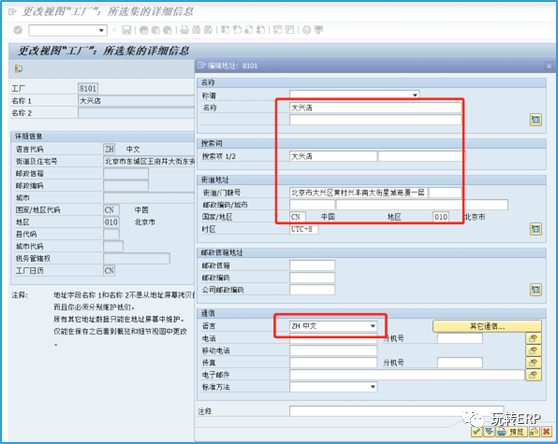
Task: Click the Help question mark icon
Action: tap(307, 30)
